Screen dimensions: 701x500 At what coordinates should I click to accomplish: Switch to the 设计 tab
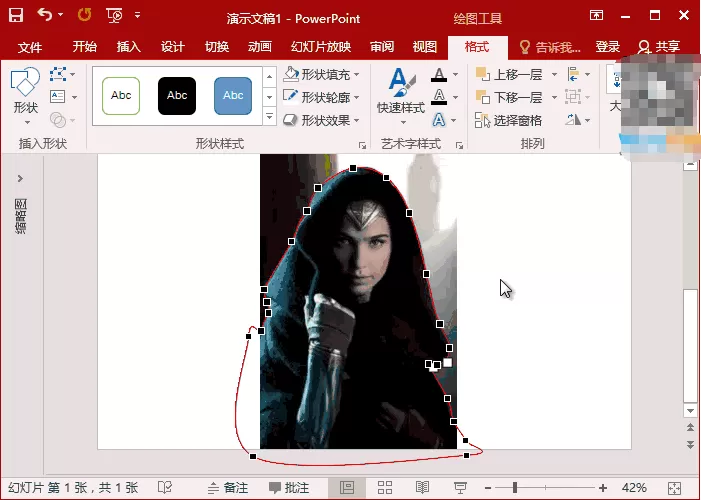[173, 47]
